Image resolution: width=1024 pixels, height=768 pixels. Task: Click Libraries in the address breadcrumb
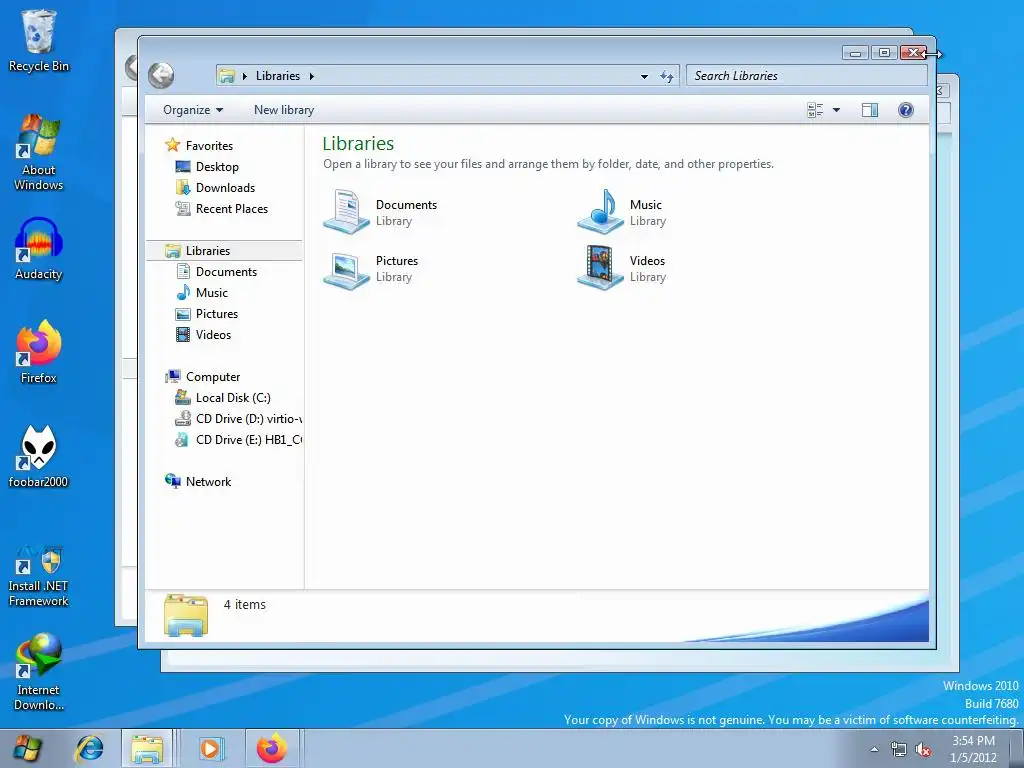pos(278,76)
